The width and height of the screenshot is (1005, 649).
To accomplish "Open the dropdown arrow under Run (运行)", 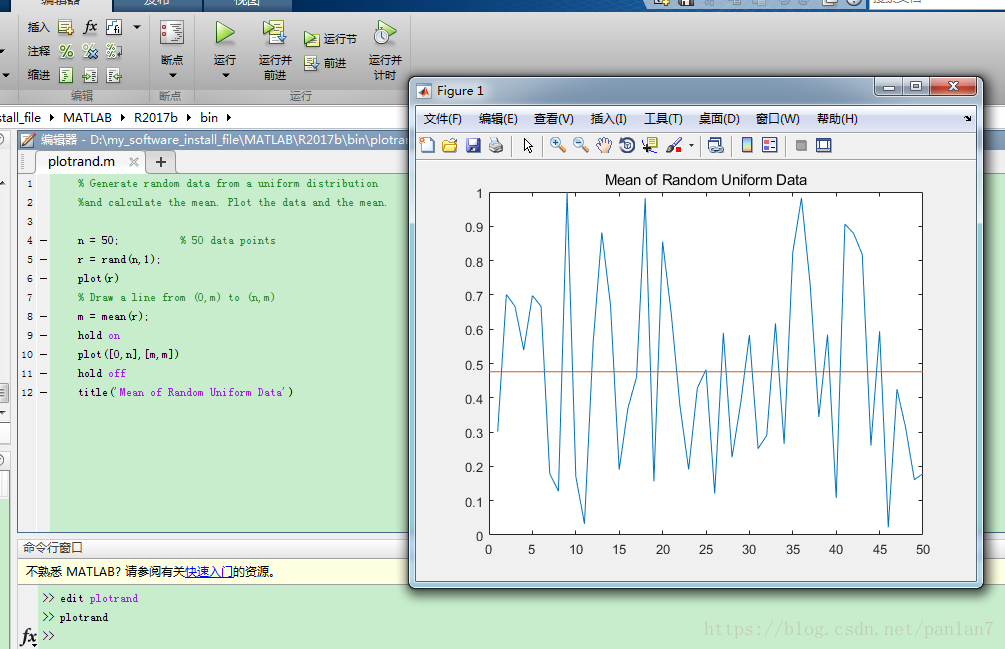I will coord(225,76).
